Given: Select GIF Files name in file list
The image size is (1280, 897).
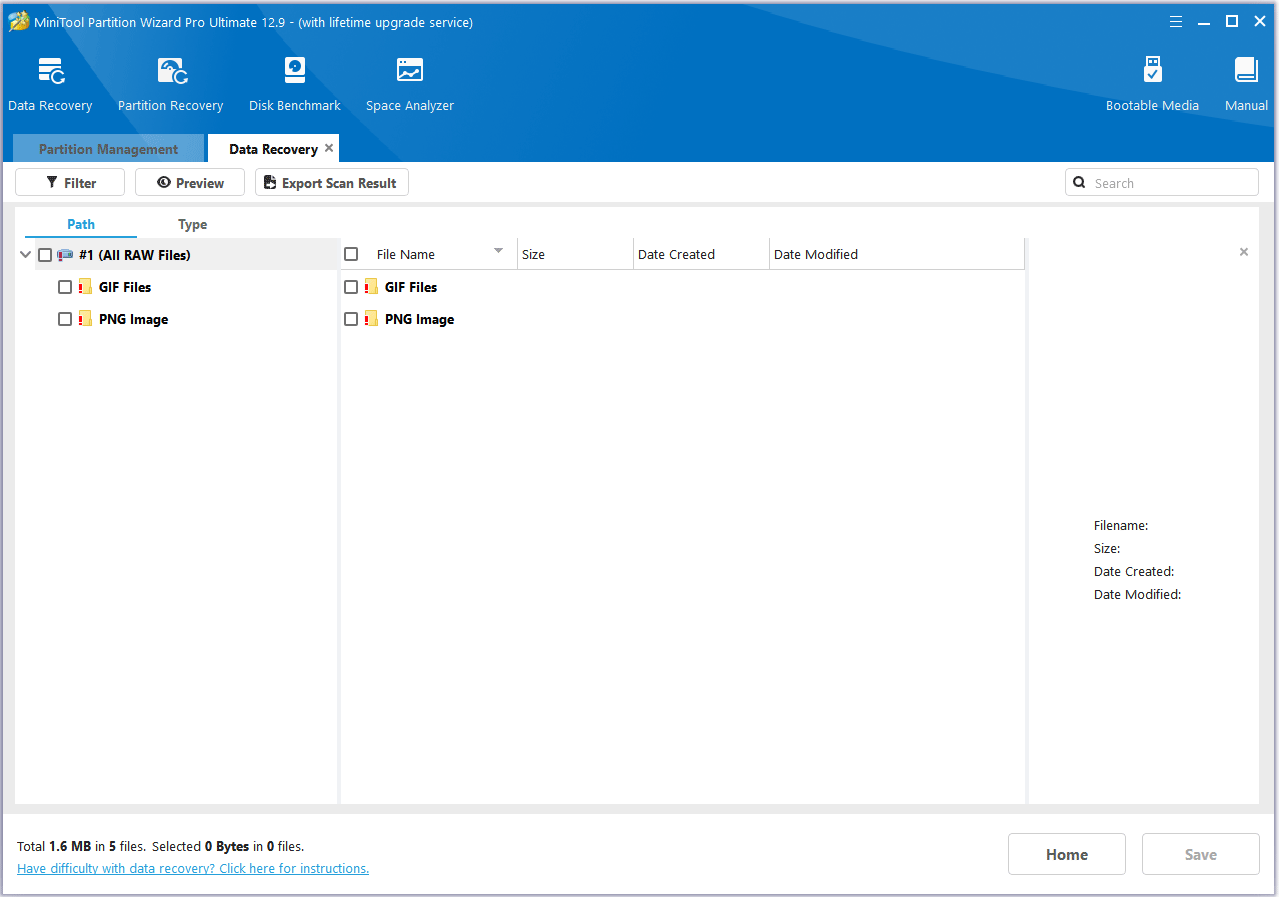Looking at the screenshot, I should coord(411,287).
